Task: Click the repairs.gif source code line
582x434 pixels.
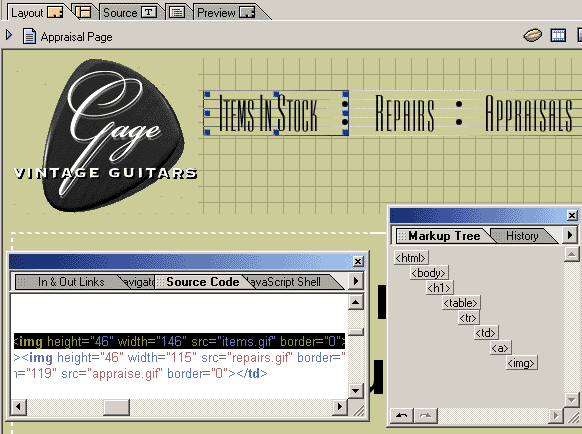Action: pos(179,358)
